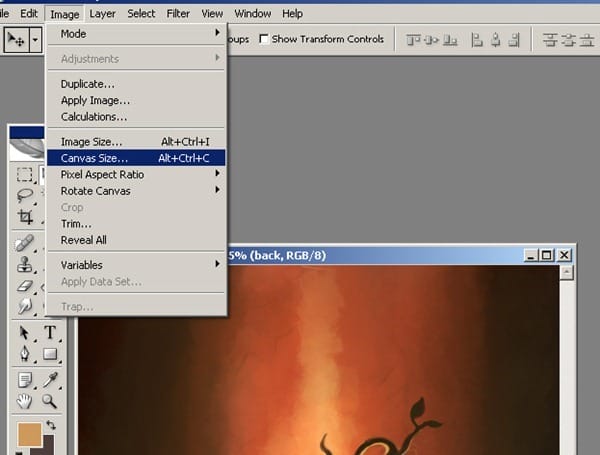The width and height of the screenshot is (600, 455).
Task: Click Distribute Bottom Edges icon
Action: pyautogui.click(x=587, y=39)
